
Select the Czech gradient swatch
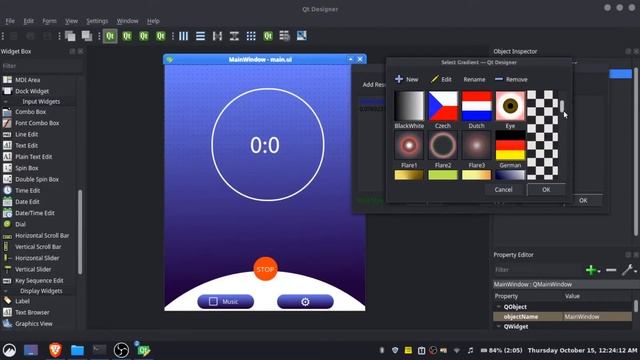[443, 106]
